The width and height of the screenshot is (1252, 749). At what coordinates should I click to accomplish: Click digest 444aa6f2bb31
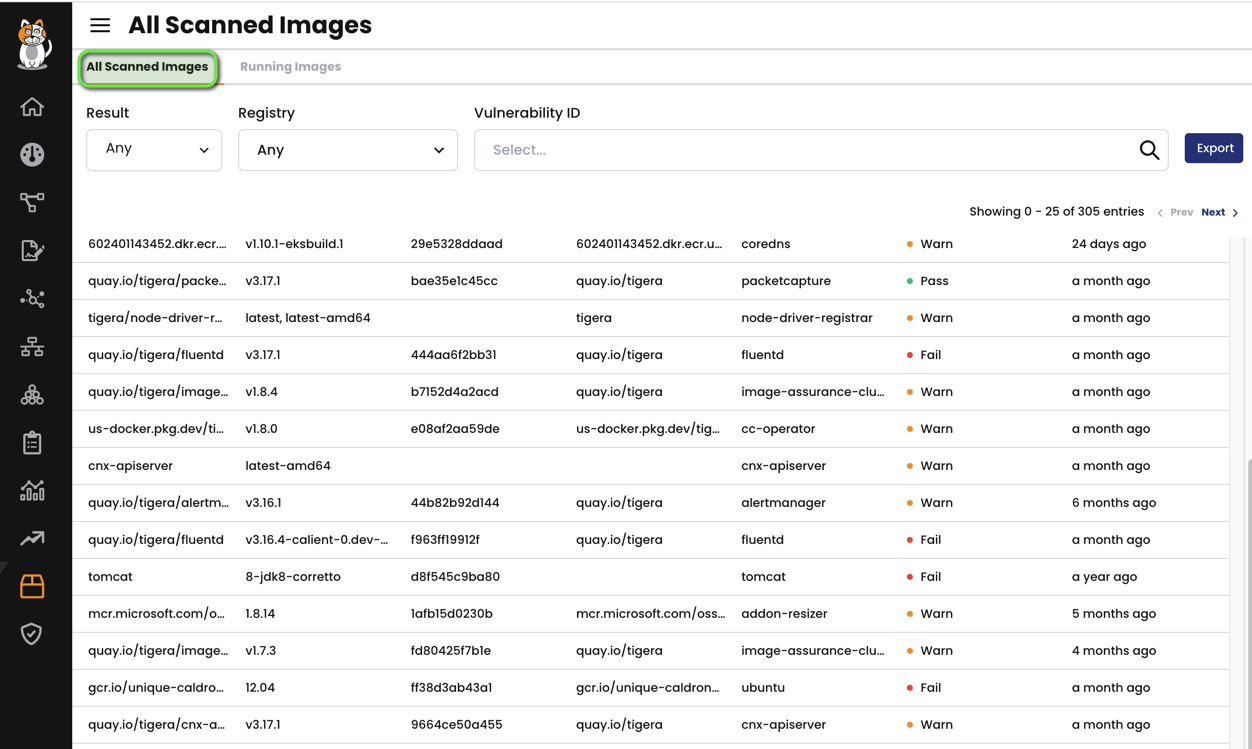tap(453, 355)
